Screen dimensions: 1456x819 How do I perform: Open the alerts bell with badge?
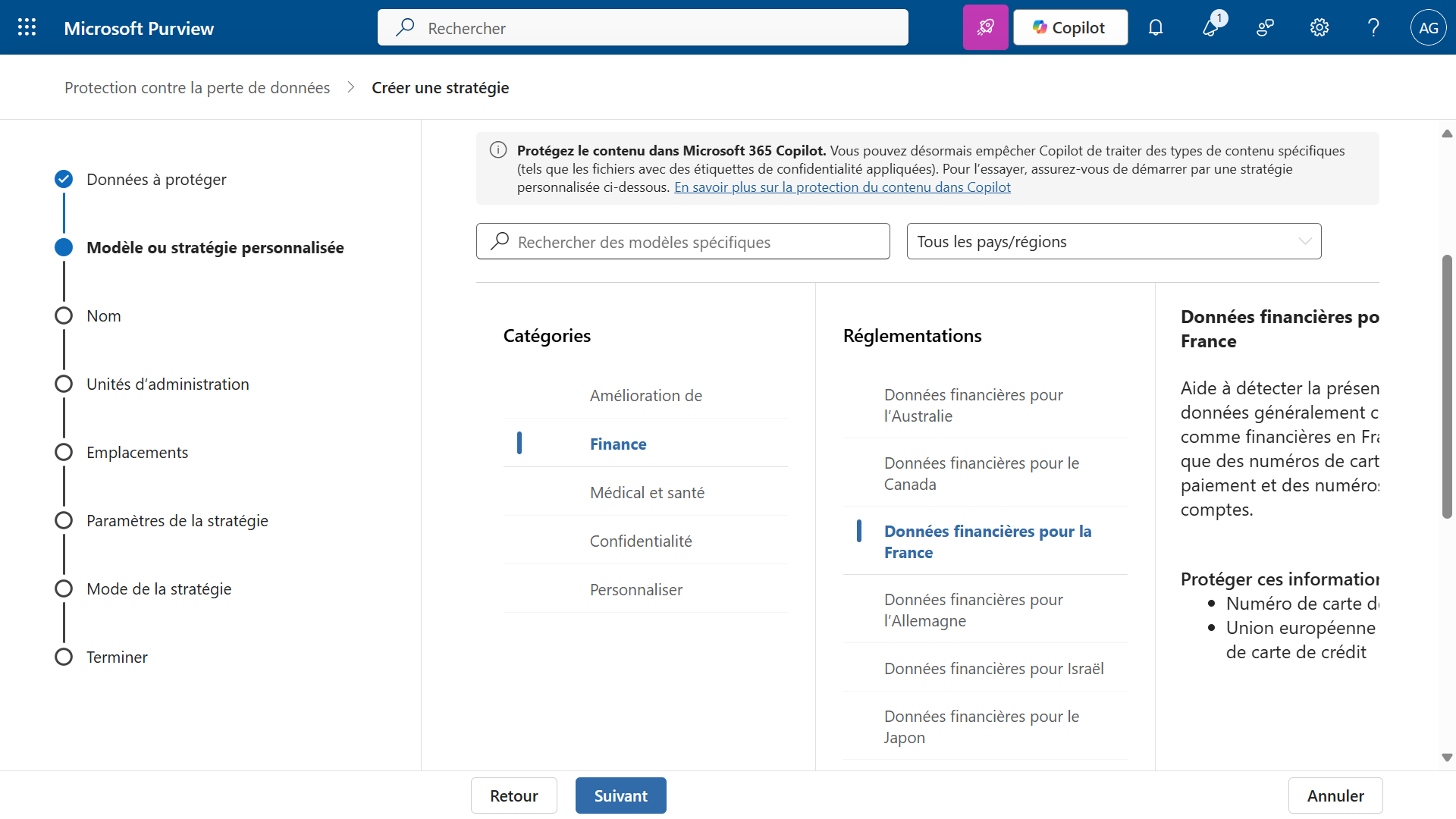point(1211,28)
